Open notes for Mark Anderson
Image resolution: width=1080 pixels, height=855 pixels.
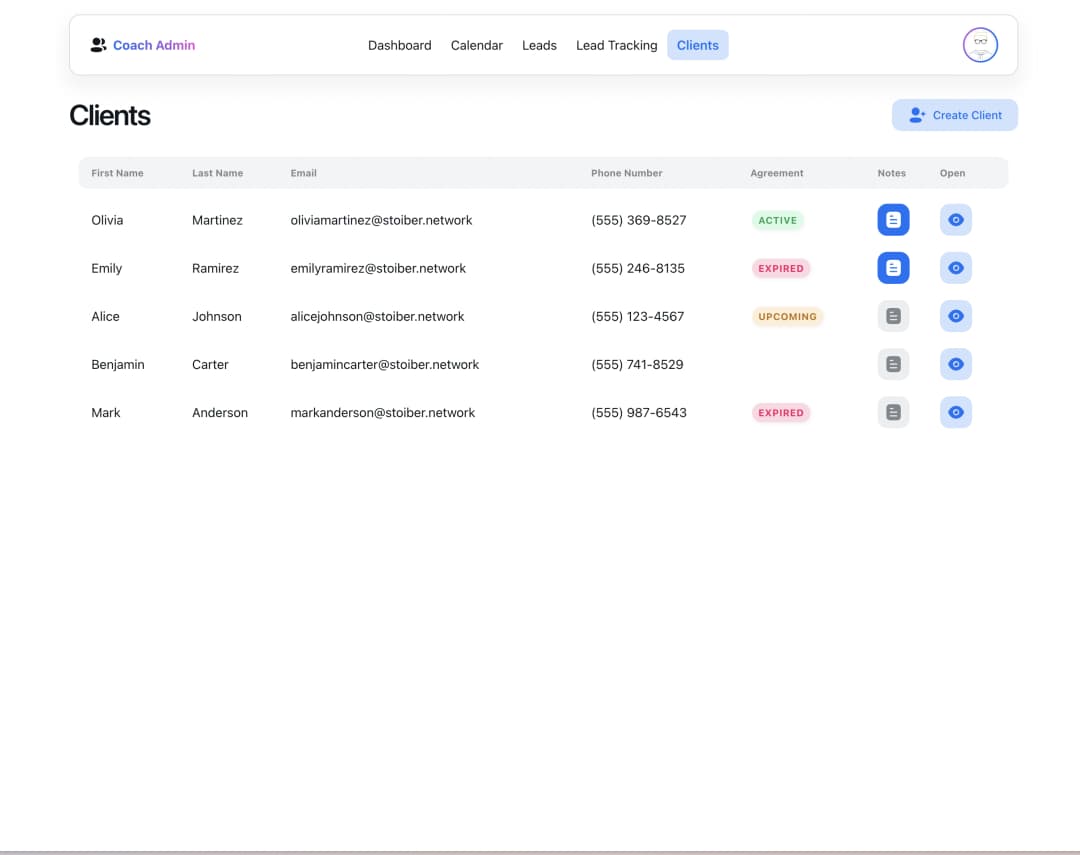point(893,413)
